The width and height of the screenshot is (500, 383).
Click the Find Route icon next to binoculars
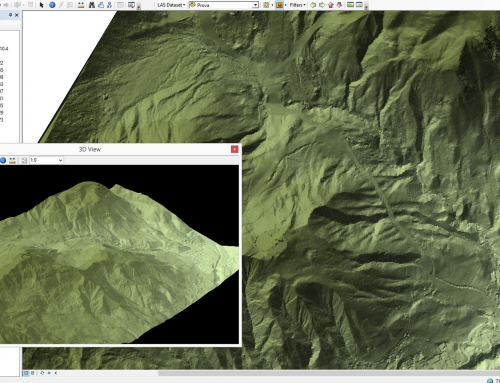[x=101, y=5]
